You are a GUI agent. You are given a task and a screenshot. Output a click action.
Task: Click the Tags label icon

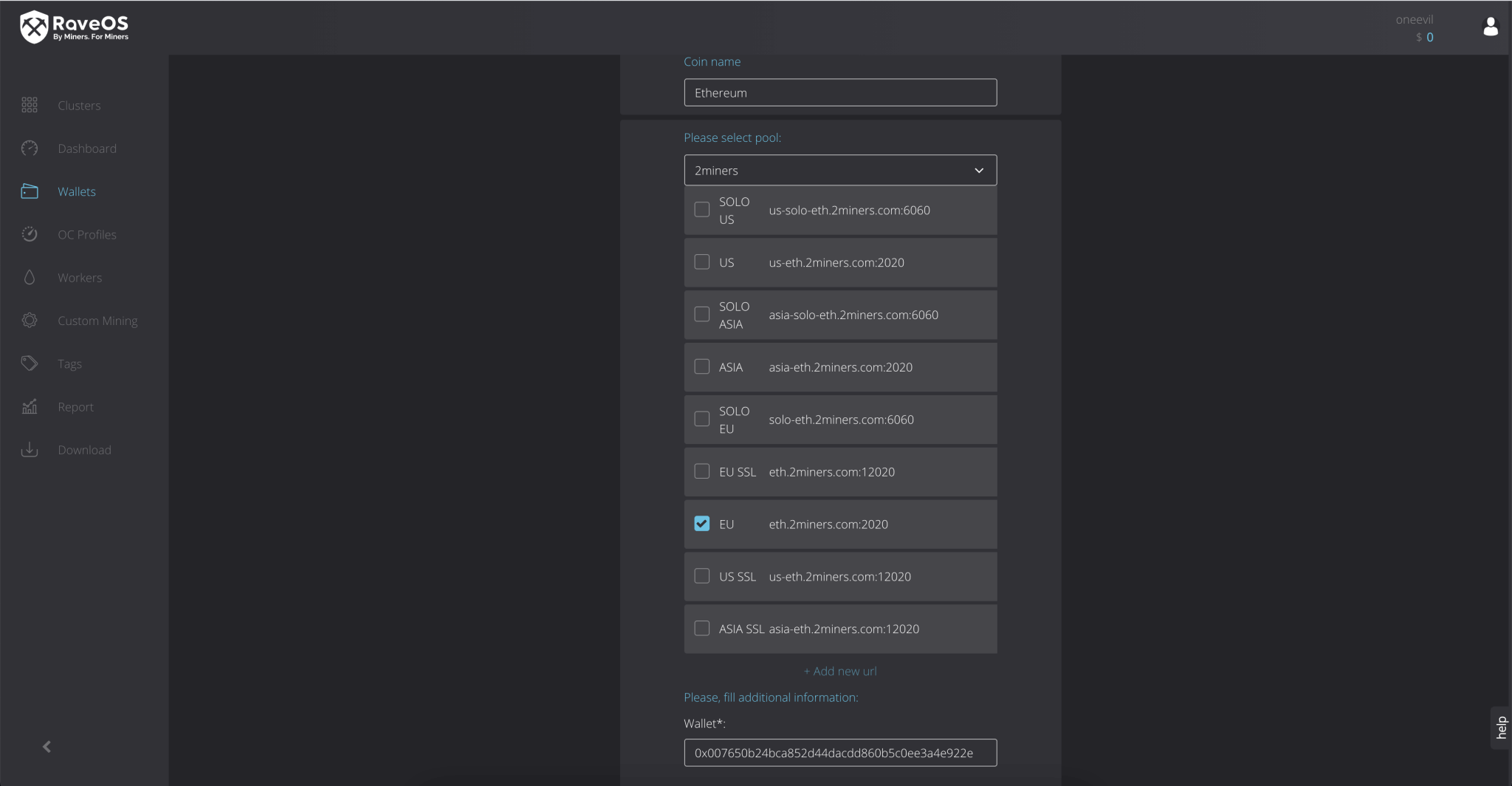pos(30,363)
